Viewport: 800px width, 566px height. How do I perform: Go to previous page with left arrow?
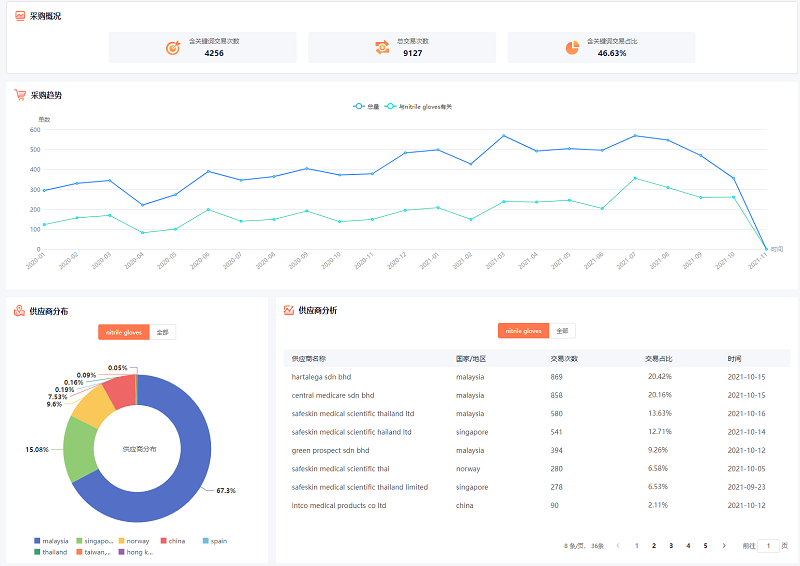[618, 546]
